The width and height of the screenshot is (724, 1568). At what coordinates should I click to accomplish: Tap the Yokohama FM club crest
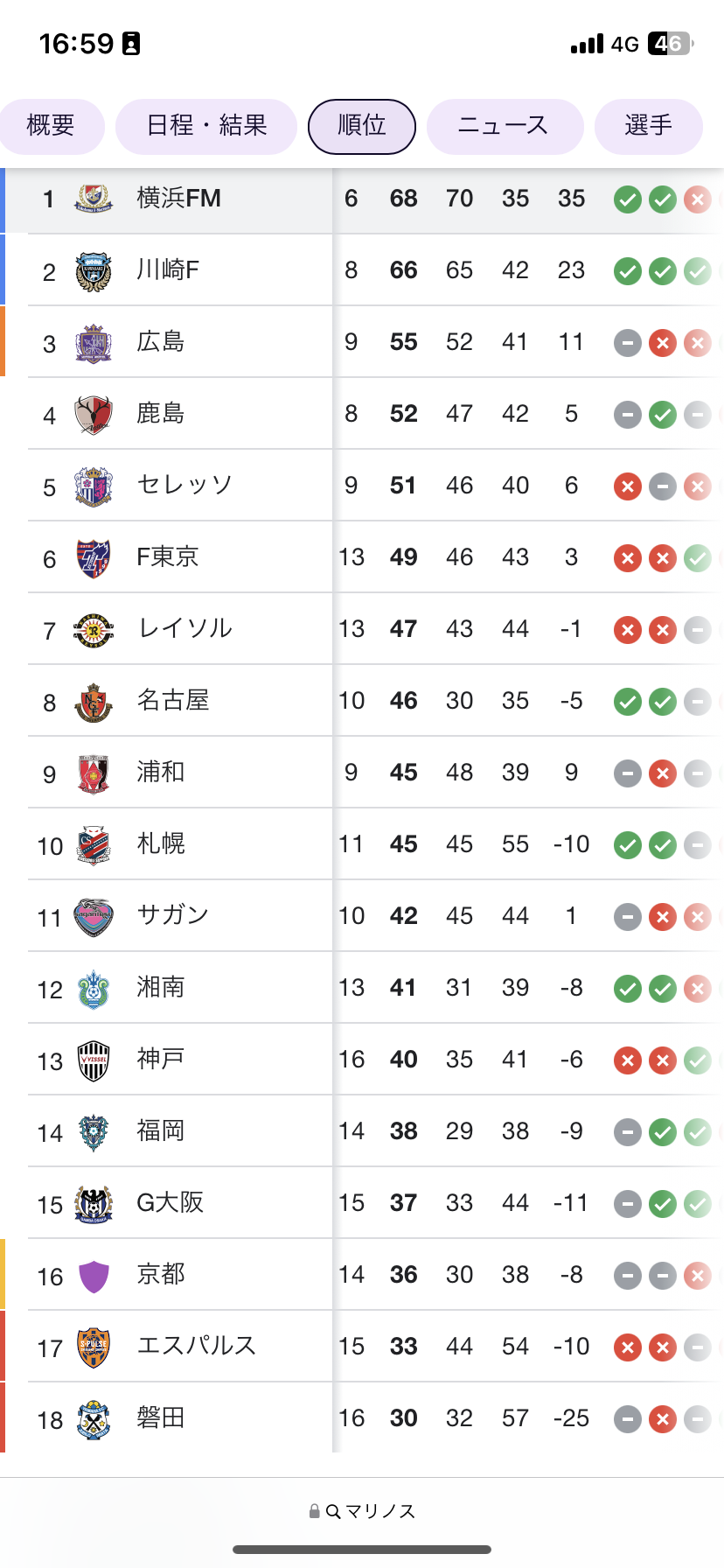(94, 199)
